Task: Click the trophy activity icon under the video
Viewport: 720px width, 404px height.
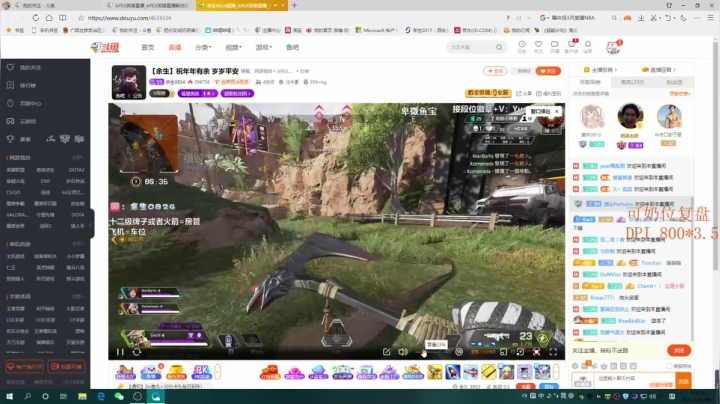Action: point(176,372)
